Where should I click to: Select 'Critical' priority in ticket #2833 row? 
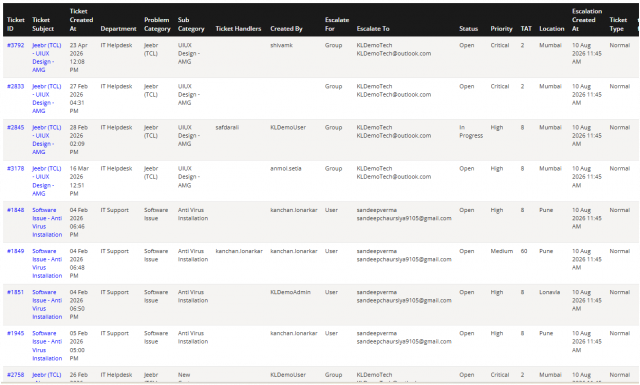click(x=500, y=87)
